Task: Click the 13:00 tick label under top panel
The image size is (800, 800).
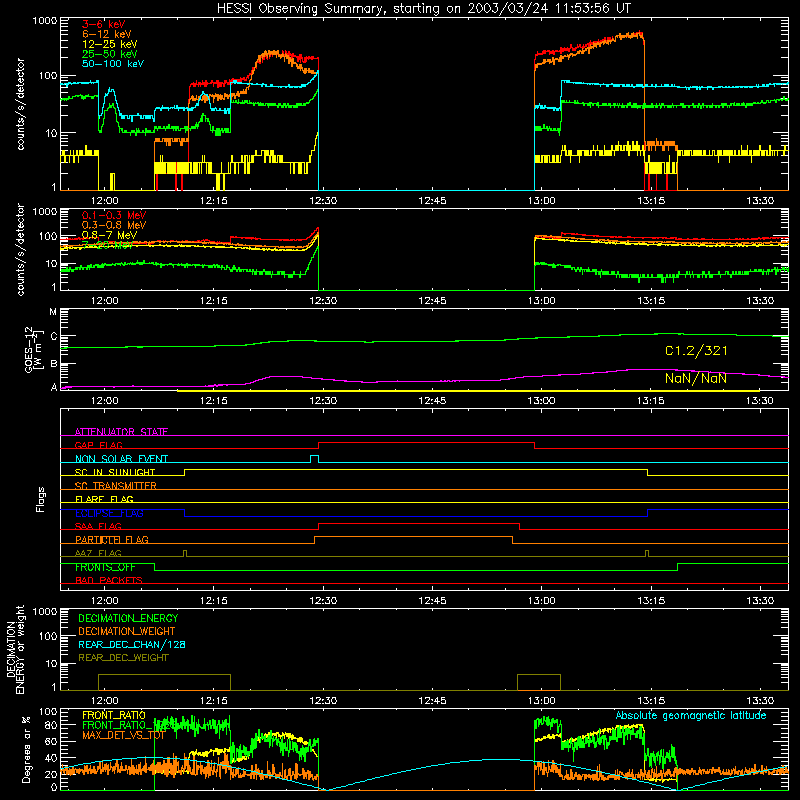Action: click(541, 201)
